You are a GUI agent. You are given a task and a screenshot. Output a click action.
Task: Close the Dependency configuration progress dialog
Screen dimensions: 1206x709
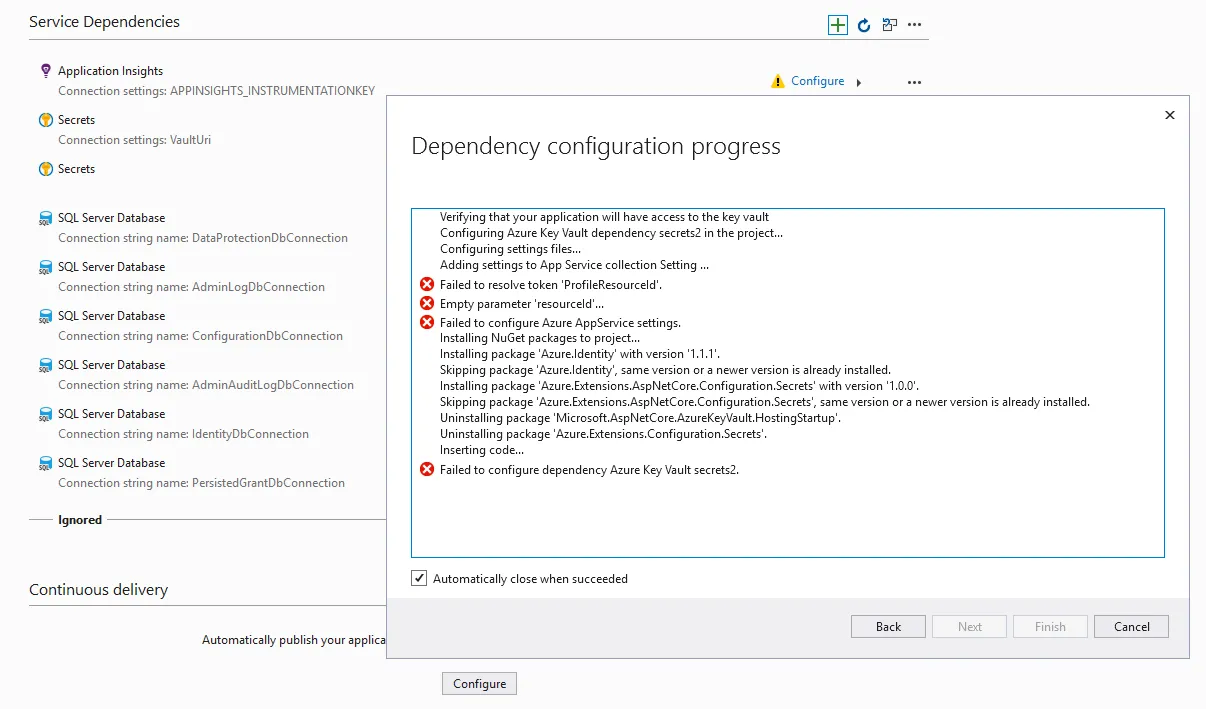pyautogui.click(x=1170, y=116)
